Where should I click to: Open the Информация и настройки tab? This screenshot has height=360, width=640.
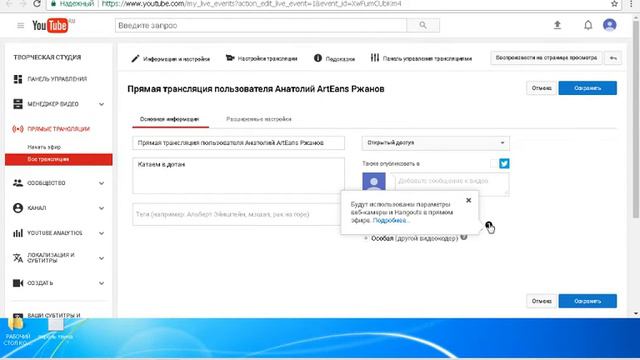170,59
